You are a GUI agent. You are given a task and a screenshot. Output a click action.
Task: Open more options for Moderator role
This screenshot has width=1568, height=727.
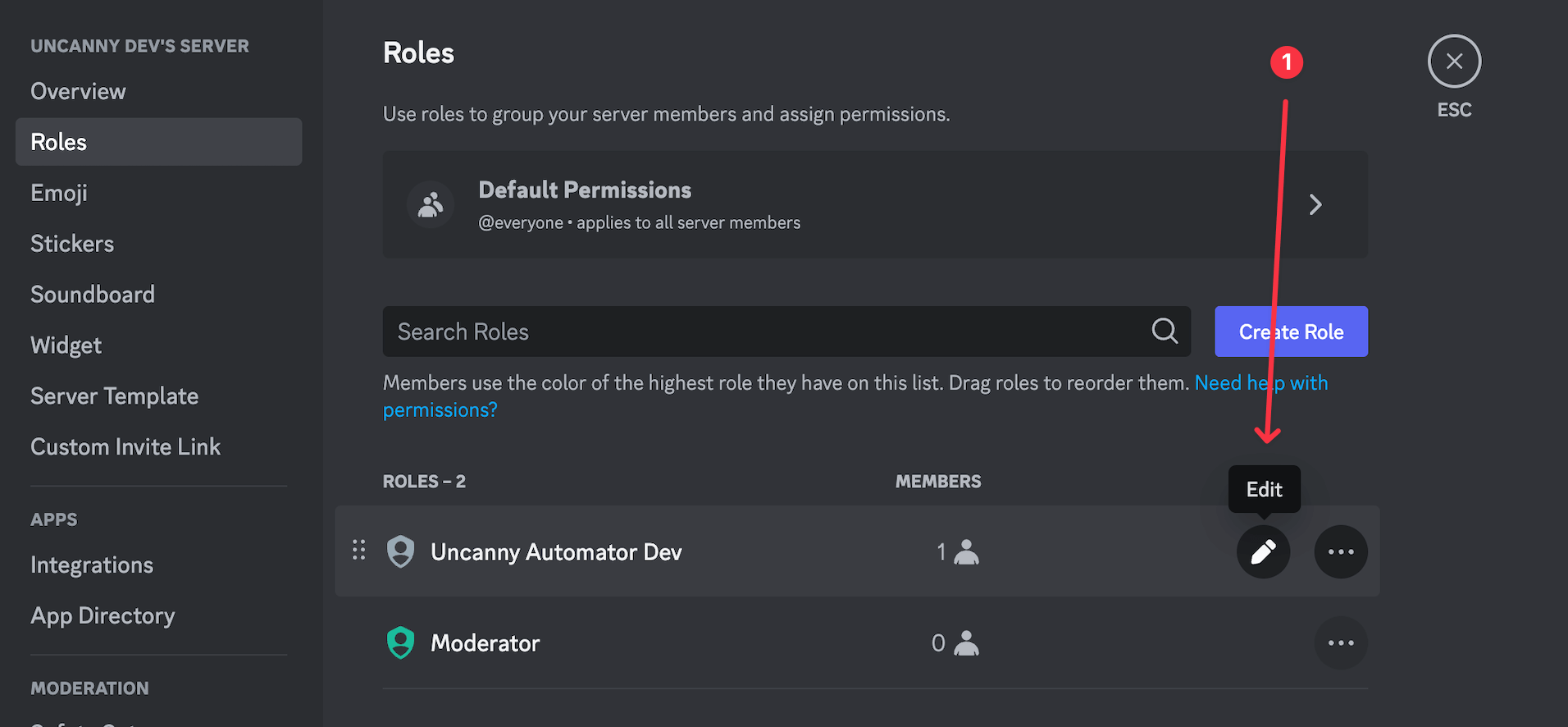pyautogui.click(x=1340, y=642)
